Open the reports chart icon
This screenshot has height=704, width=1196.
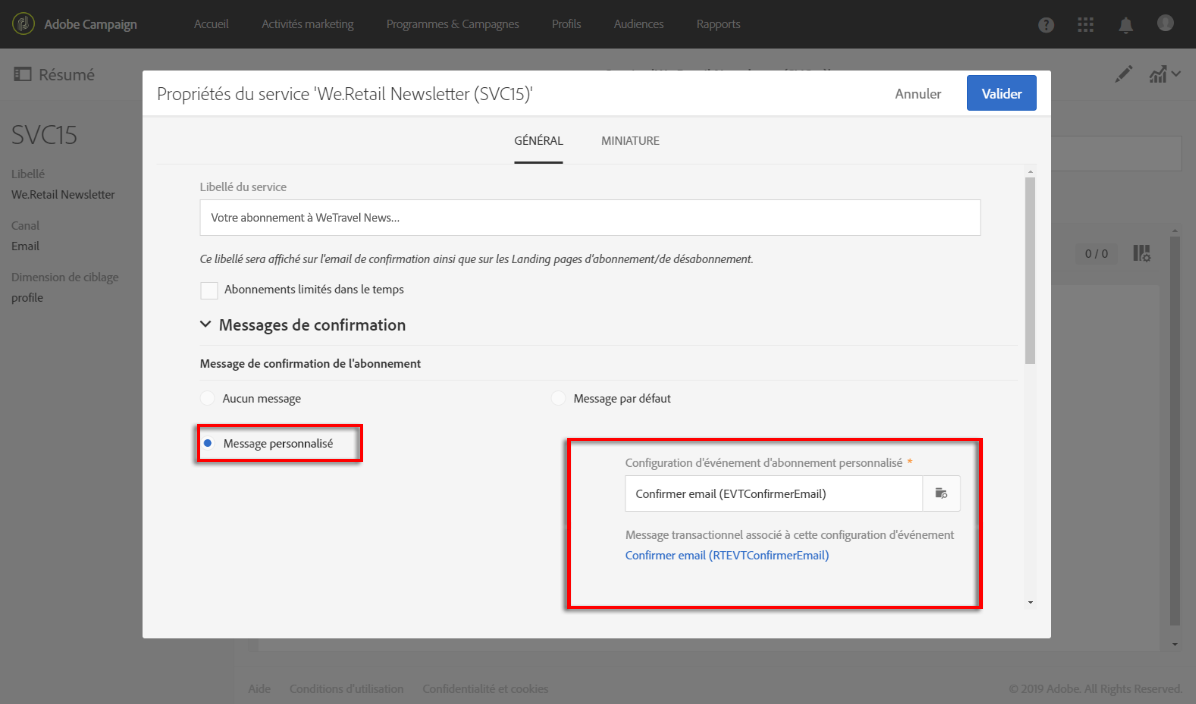tap(1158, 74)
